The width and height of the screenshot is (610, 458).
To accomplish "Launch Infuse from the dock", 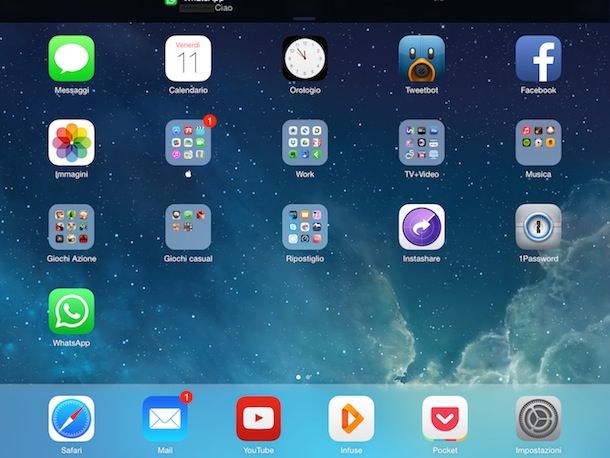I will 351,419.
